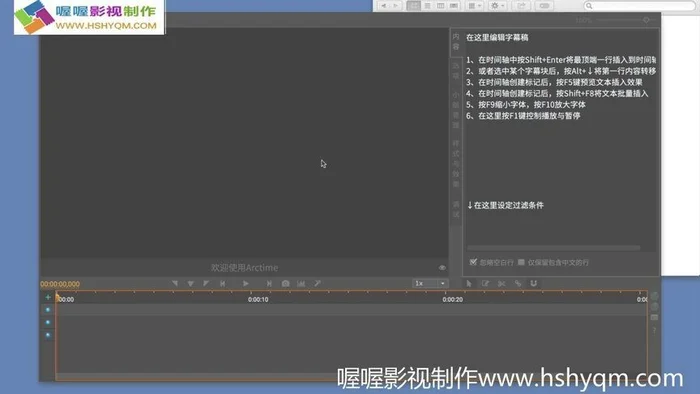
Task: Switch Finder to icon view
Action: click(414, 5)
